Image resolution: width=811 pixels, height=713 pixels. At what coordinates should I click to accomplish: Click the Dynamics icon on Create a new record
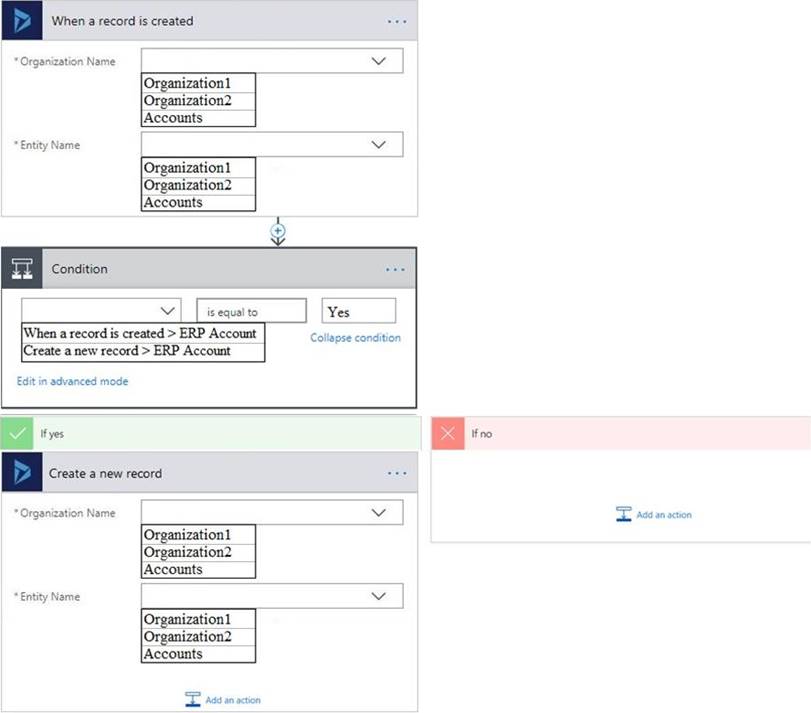pos(21,473)
